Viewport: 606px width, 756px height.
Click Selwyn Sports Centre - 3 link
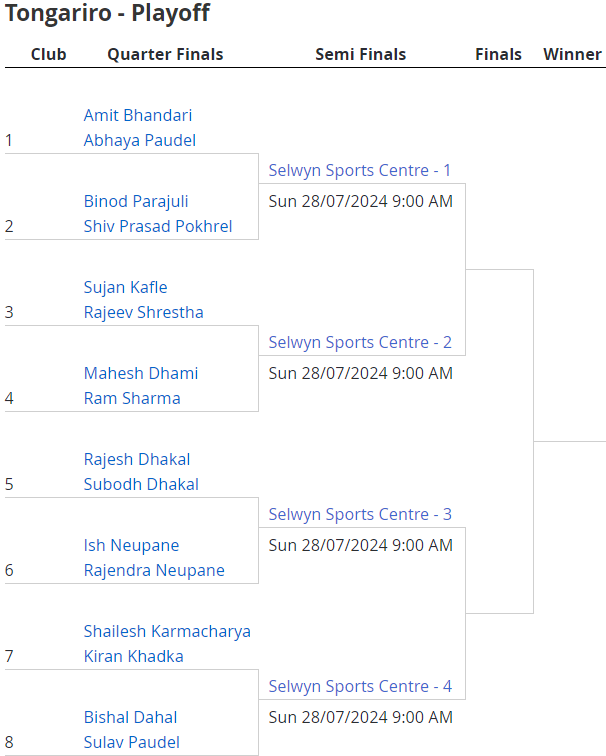[360, 515]
